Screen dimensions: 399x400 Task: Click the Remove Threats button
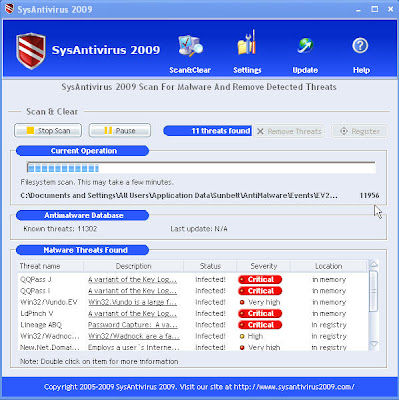point(289,131)
